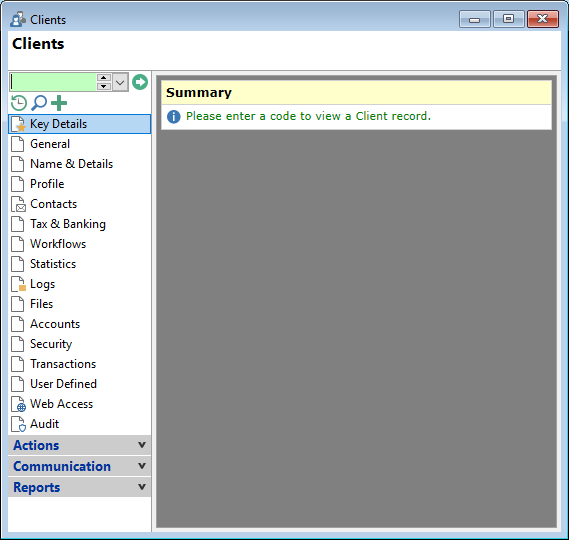
Task: Expand the Reports section
Action: pyautogui.click(x=79, y=487)
